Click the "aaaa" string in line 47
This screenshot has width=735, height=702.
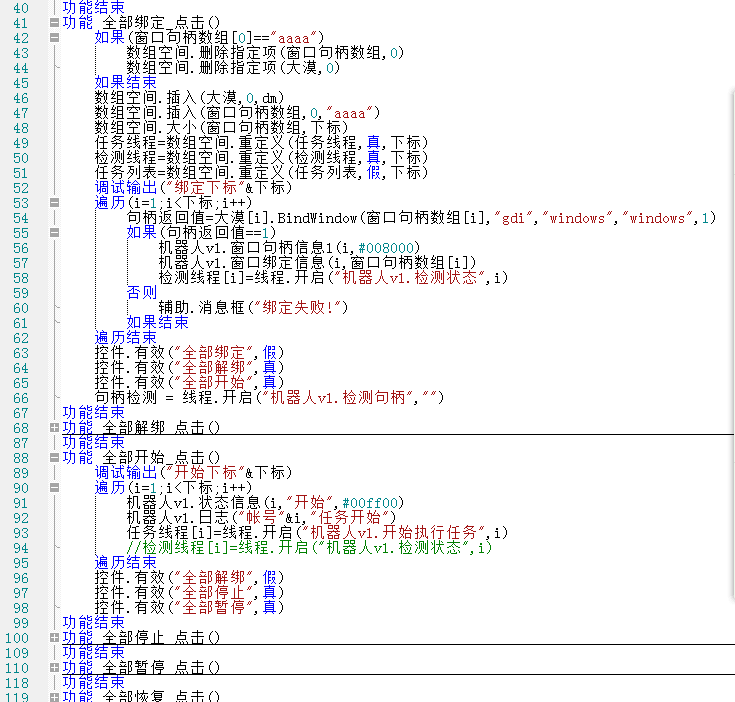pyautogui.click(x=349, y=113)
